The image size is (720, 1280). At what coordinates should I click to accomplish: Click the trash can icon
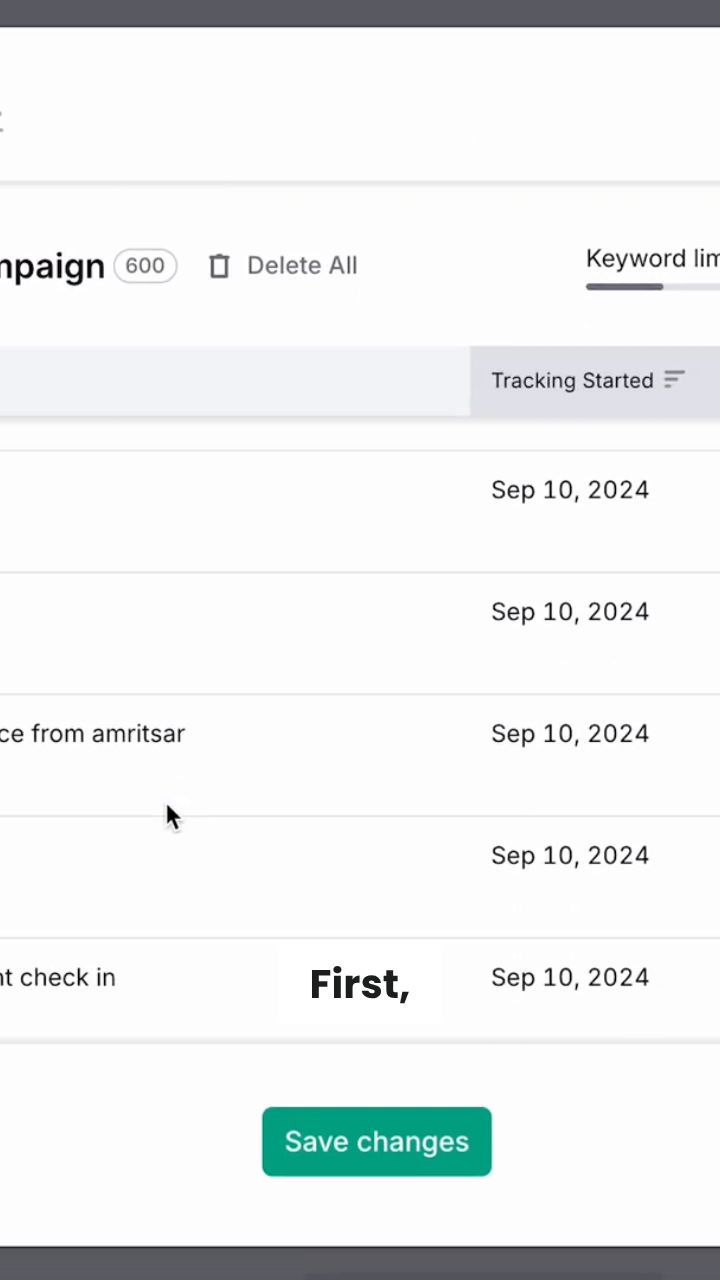(219, 266)
